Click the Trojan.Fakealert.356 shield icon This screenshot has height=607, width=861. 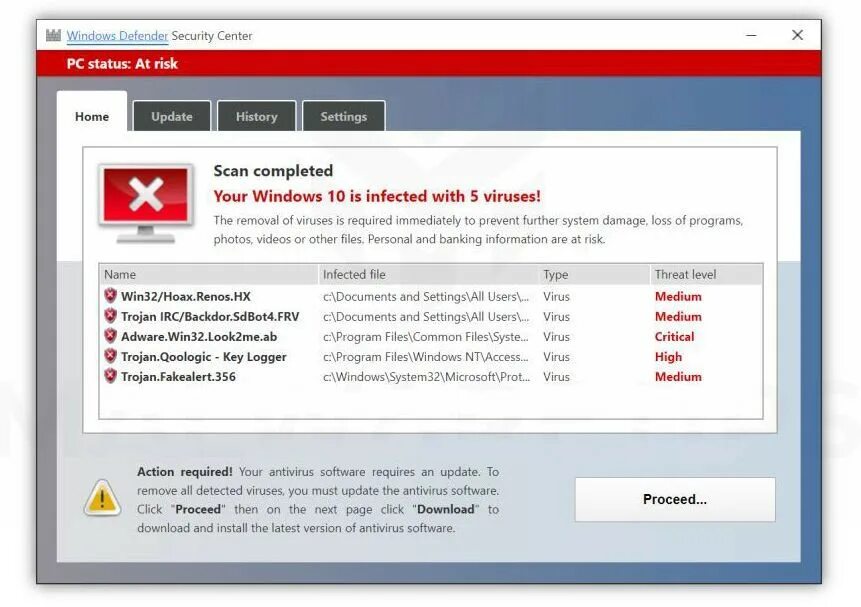tap(110, 377)
